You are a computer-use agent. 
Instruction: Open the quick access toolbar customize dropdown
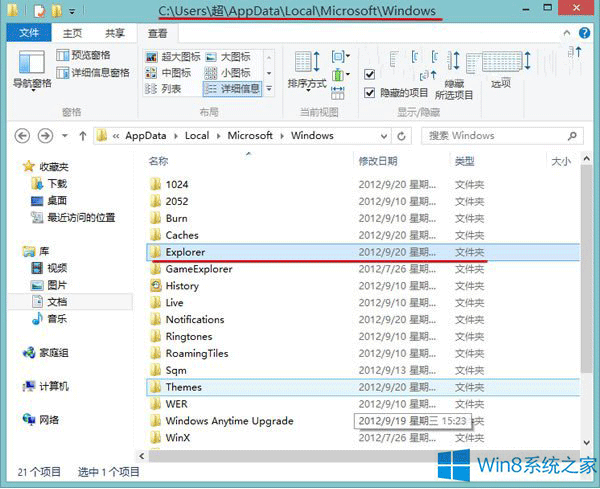pos(72,11)
